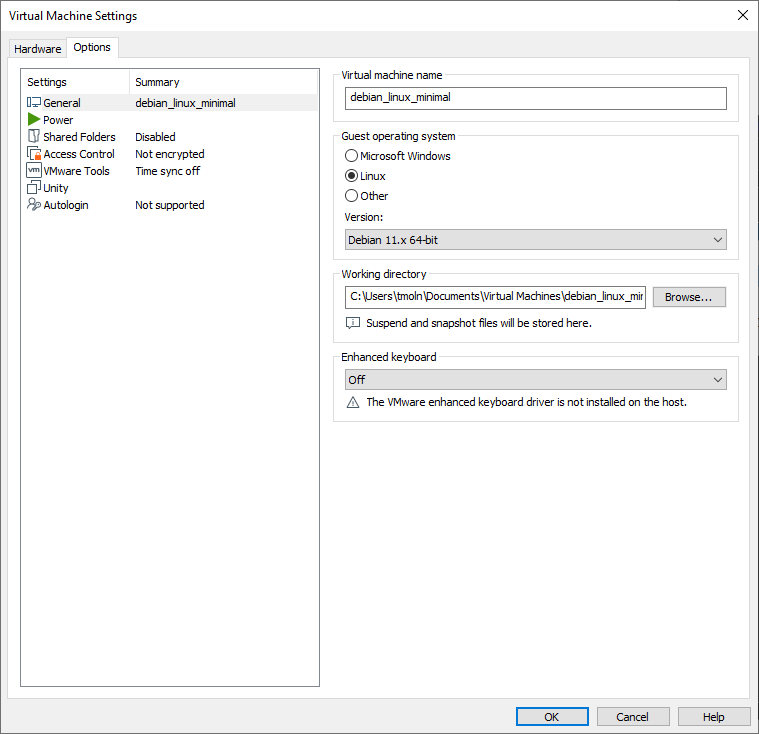Select the Options tab

pos(92,48)
